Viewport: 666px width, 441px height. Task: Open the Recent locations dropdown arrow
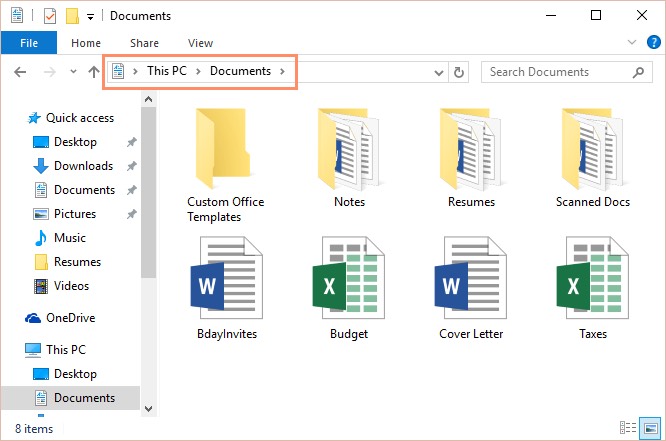[x=73, y=72]
